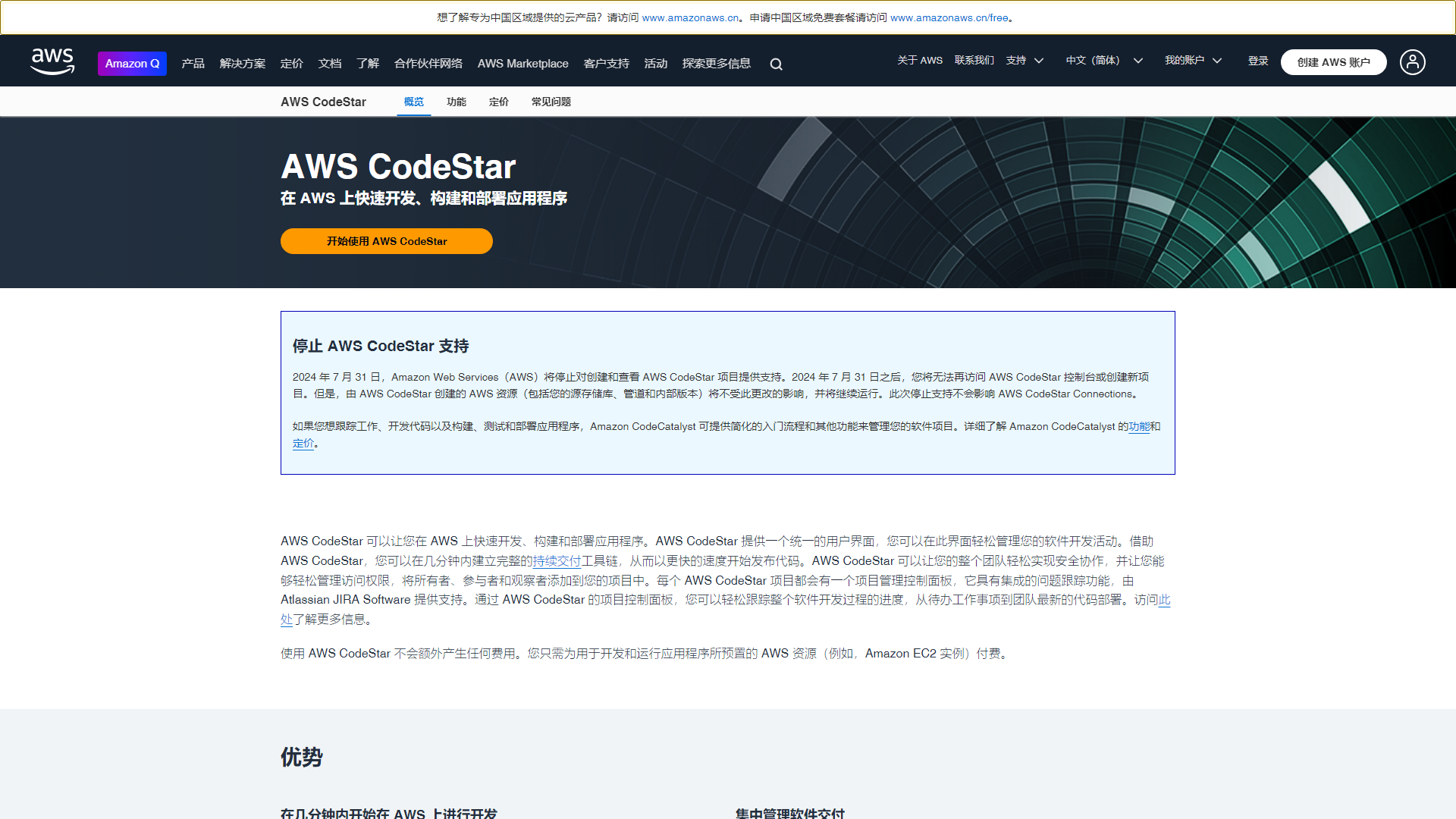Open Amazon Q
The image size is (1456, 819).
click(132, 64)
